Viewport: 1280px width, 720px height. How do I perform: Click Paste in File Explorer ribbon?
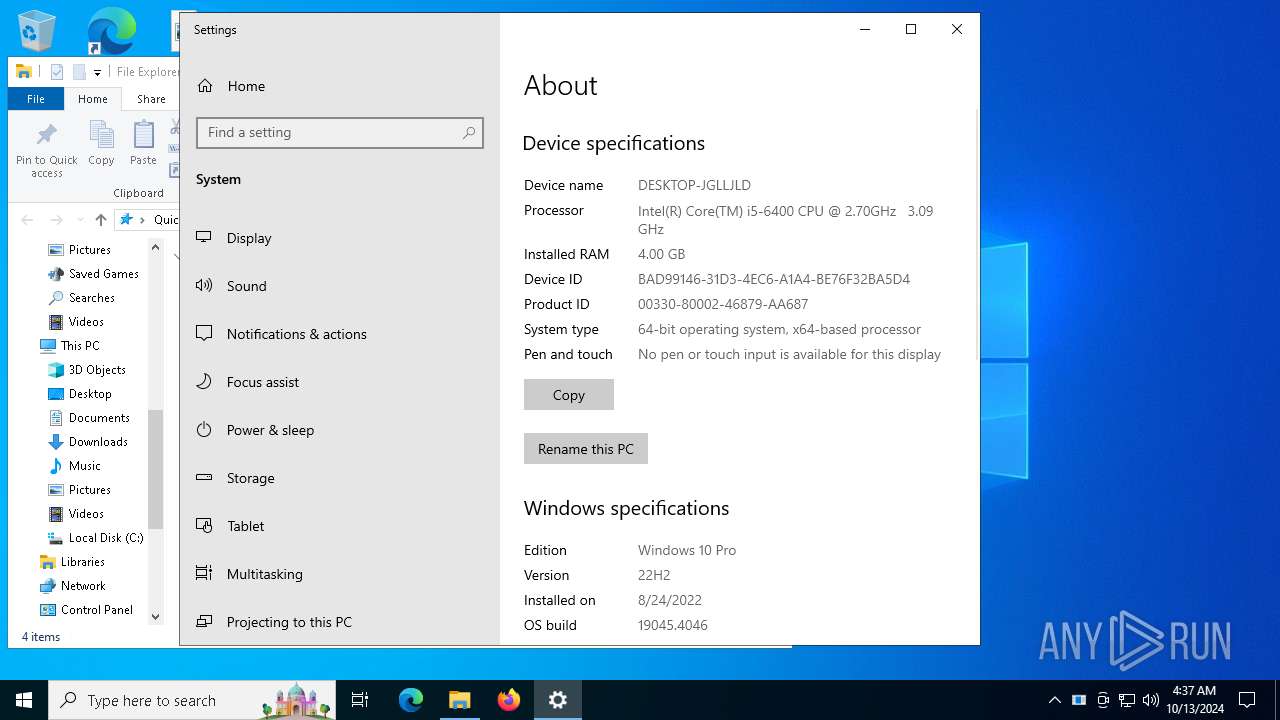[x=143, y=144]
